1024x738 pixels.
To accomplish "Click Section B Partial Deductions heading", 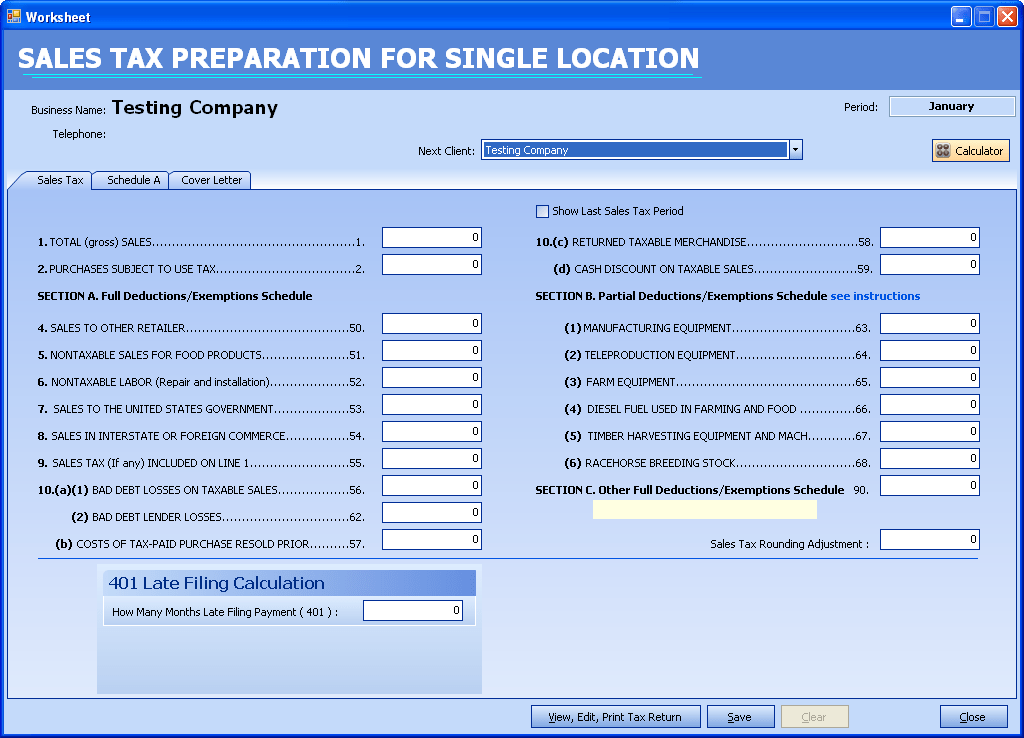I will coord(681,296).
